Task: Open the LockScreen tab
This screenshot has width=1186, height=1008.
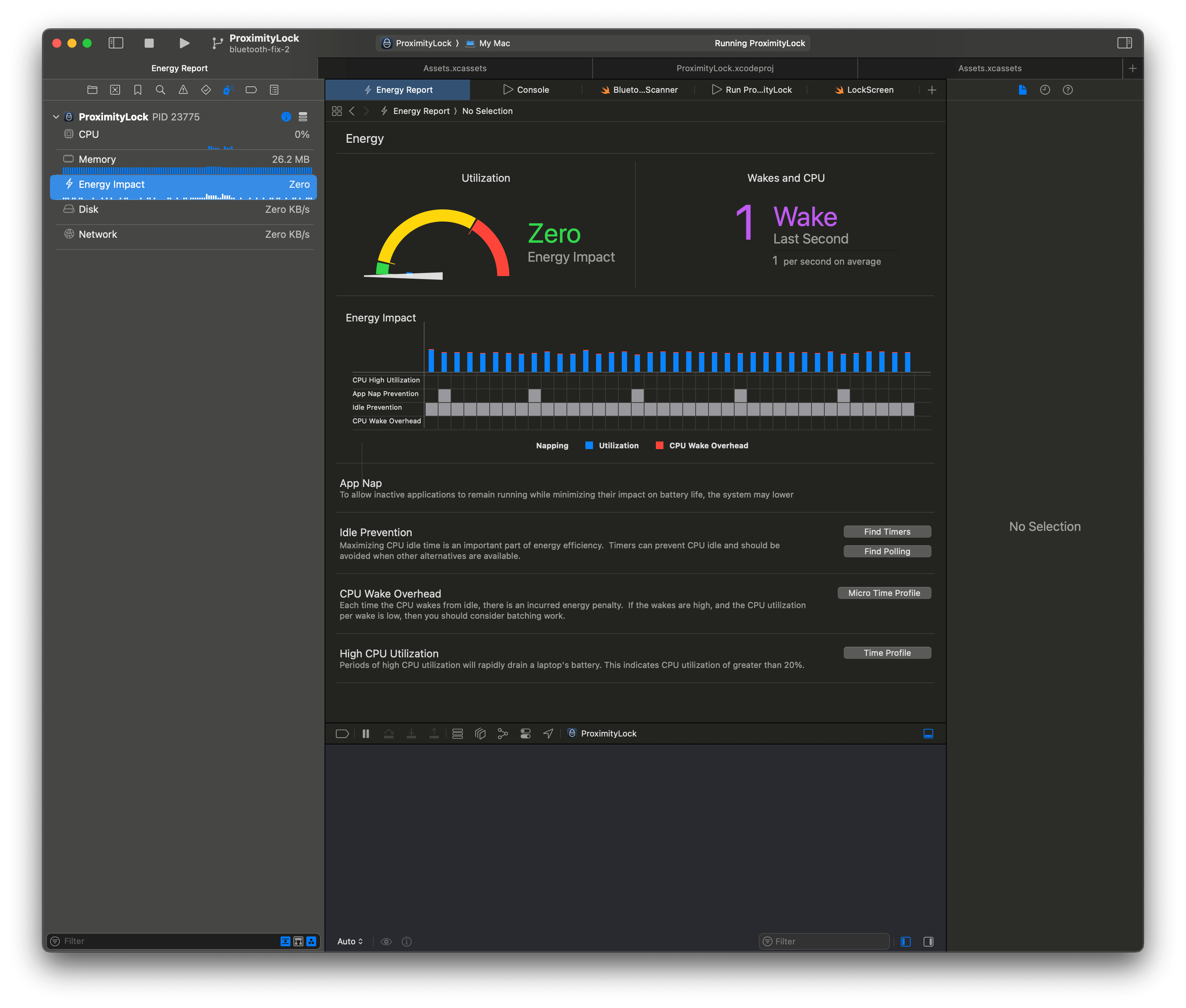Action: (x=863, y=90)
